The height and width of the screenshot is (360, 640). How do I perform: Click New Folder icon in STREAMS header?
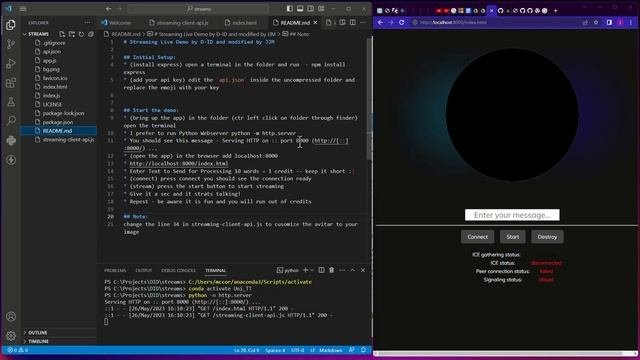click(x=72, y=34)
